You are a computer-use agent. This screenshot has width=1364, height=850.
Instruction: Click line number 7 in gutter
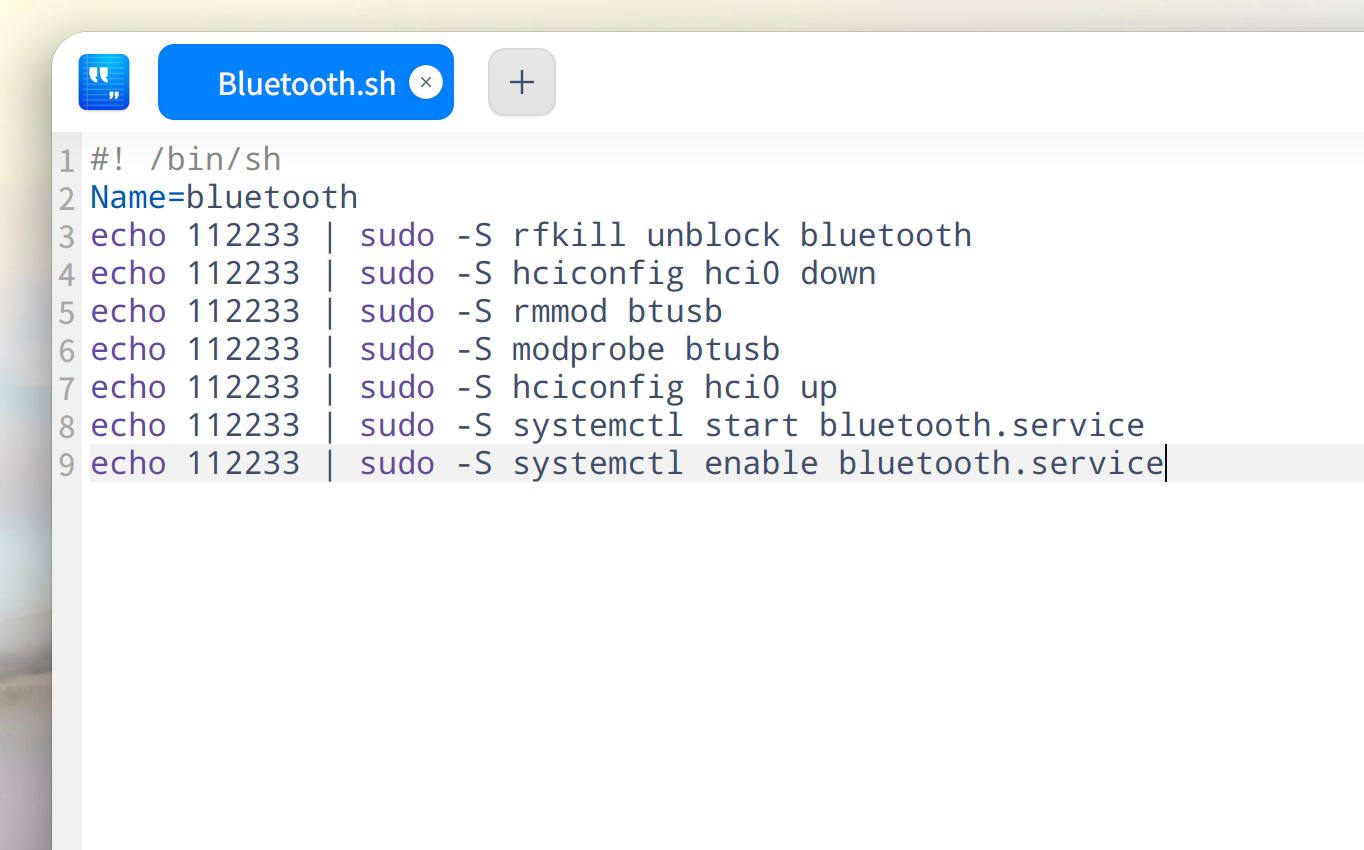66,389
